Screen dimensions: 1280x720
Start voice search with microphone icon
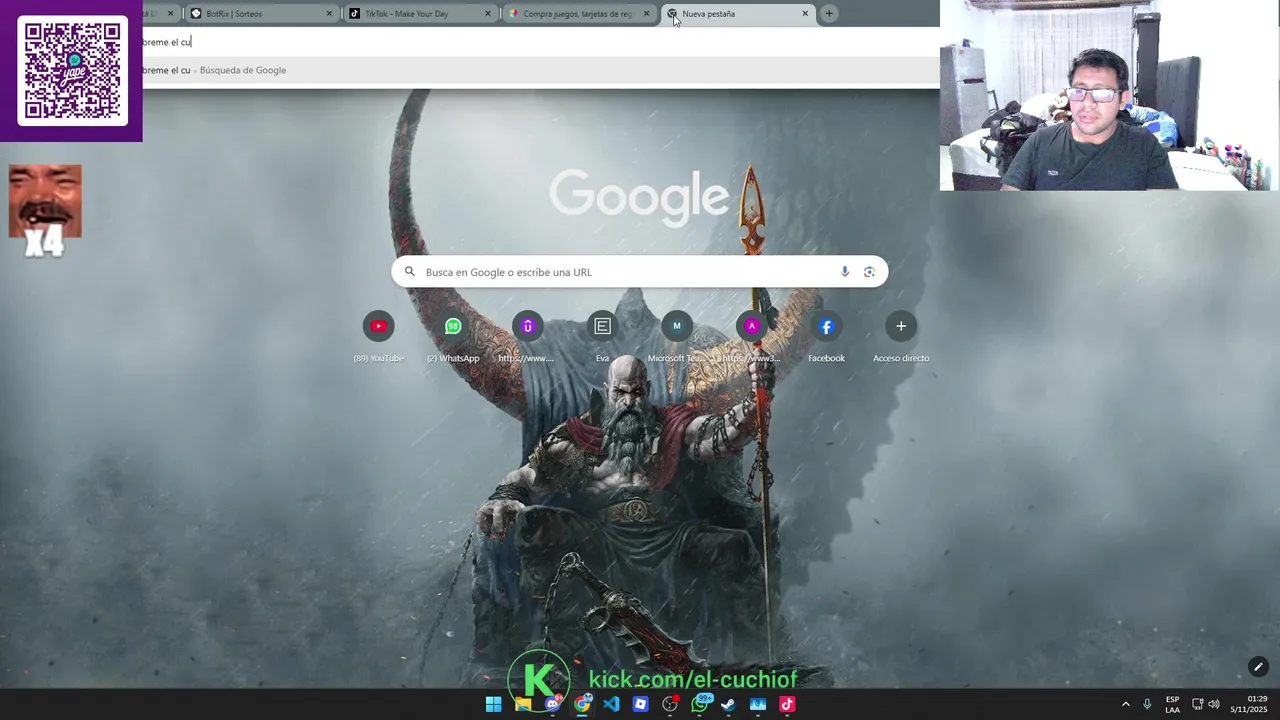pos(845,272)
